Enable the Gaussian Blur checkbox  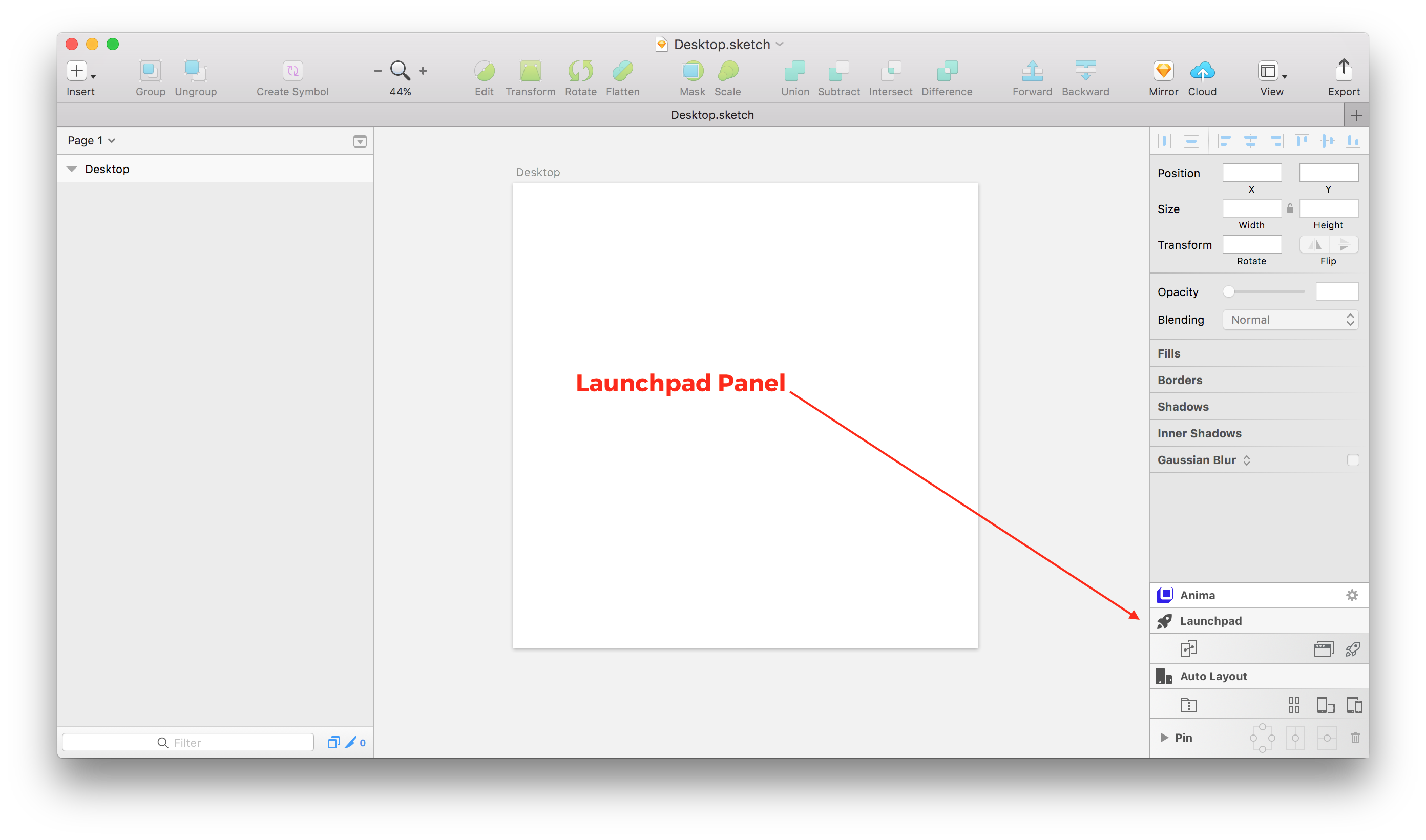1352,460
